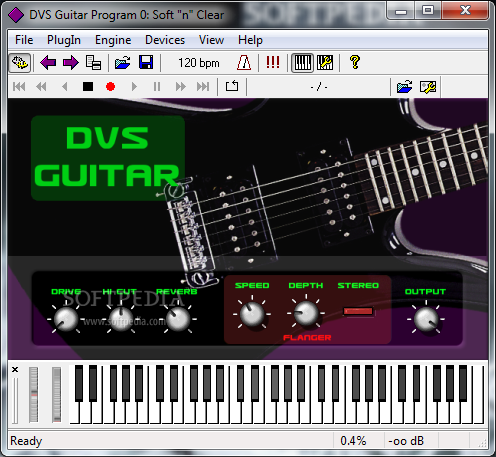496x457 pixels.
Task: Click the HI-CUT knob
Action: 121,319
